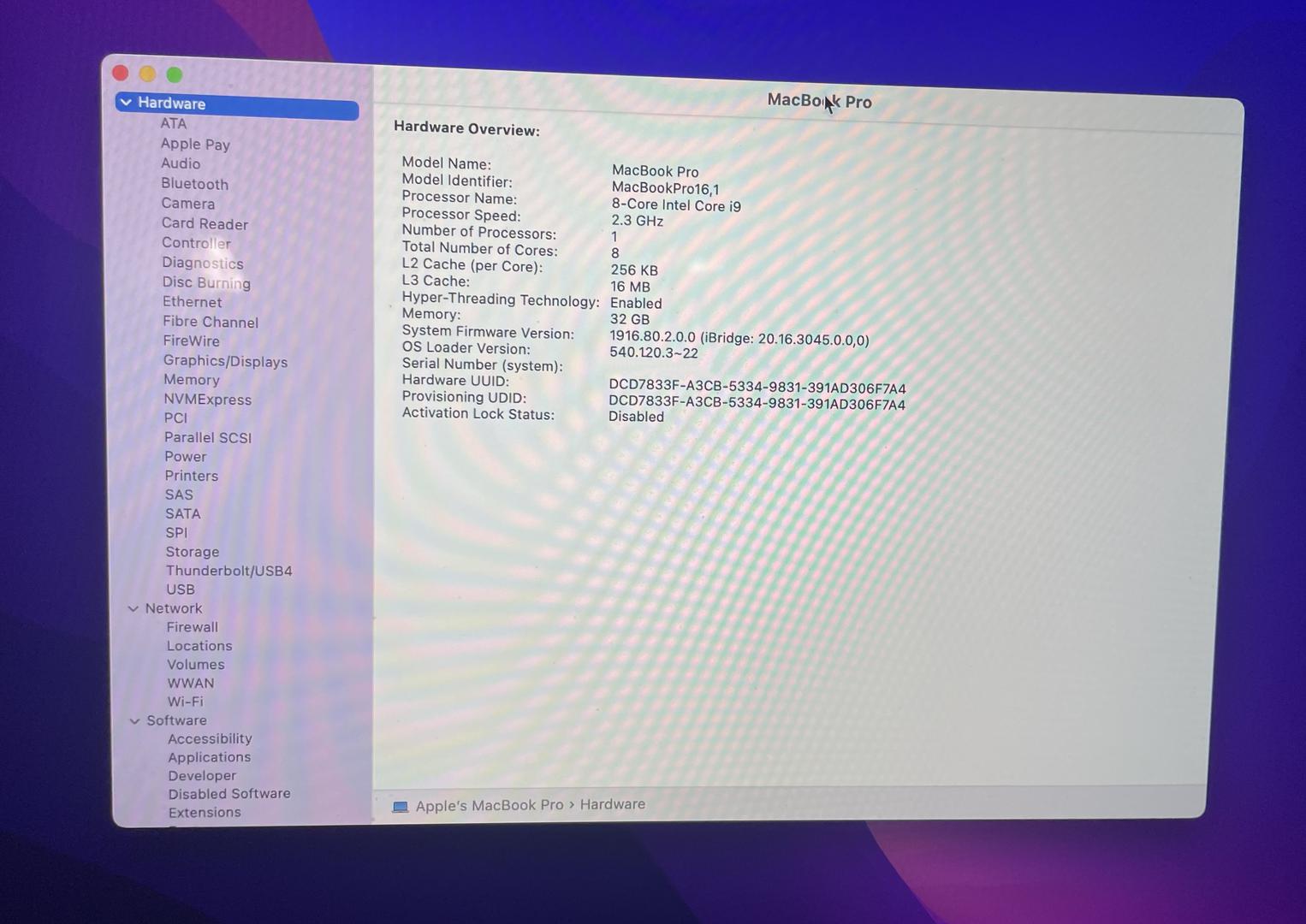This screenshot has height=924, width=1306.
Task: Click the Memory value 32 GB
Action: tap(630, 319)
